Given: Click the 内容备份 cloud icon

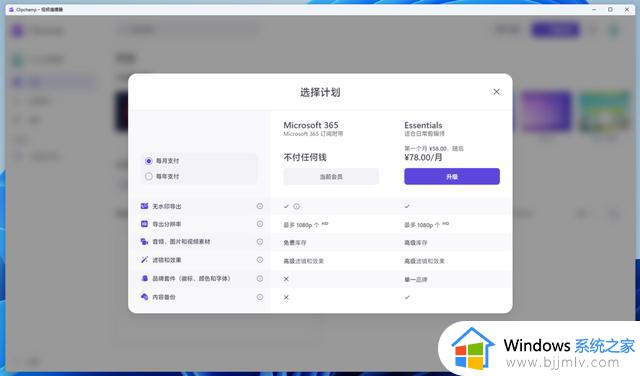Looking at the screenshot, I should (x=144, y=297).
